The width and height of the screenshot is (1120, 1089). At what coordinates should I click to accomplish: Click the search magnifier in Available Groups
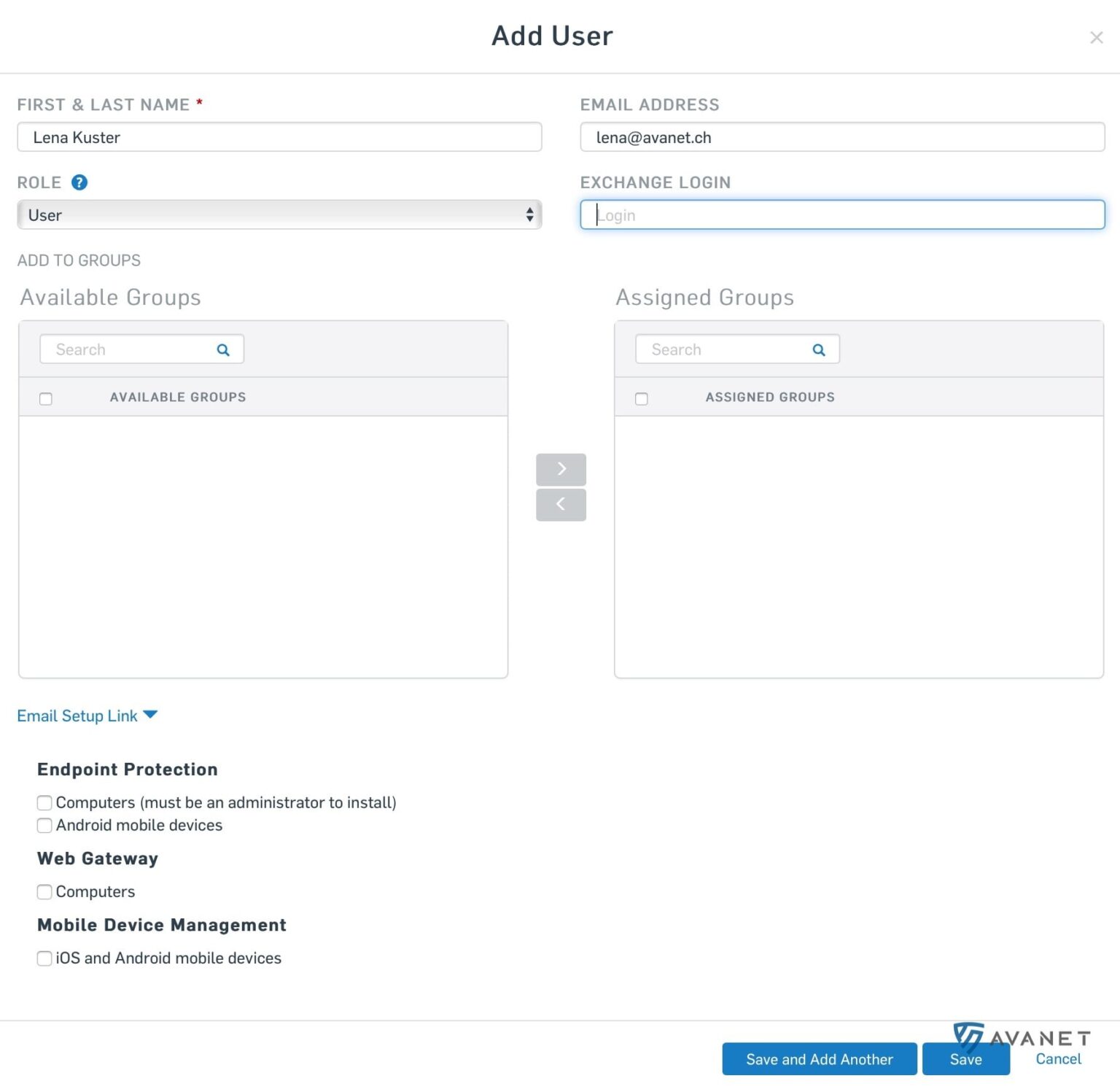point(222,349)
